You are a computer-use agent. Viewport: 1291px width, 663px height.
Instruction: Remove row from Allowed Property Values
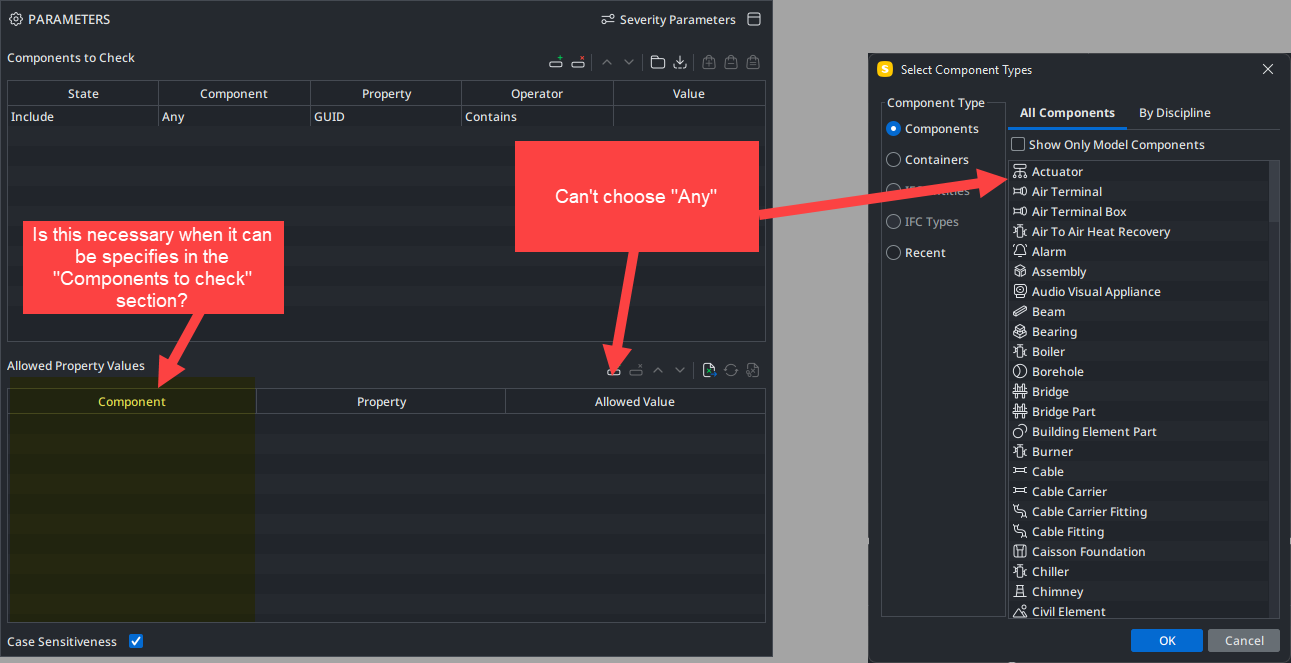tap(636, 370)
